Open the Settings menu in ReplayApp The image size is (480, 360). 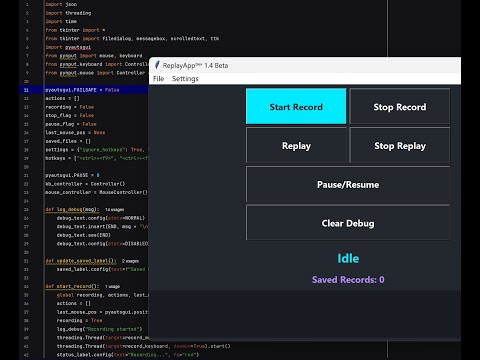[185, 79]
